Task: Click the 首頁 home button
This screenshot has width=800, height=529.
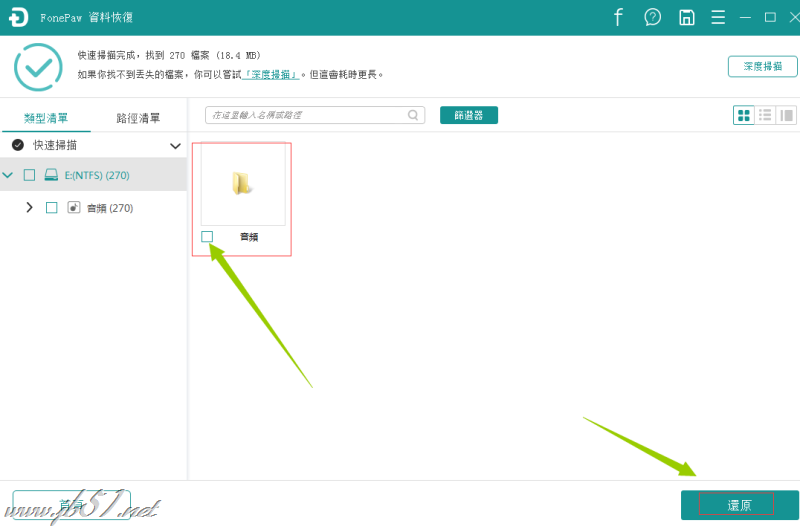Action: click(x=71, y=505)
